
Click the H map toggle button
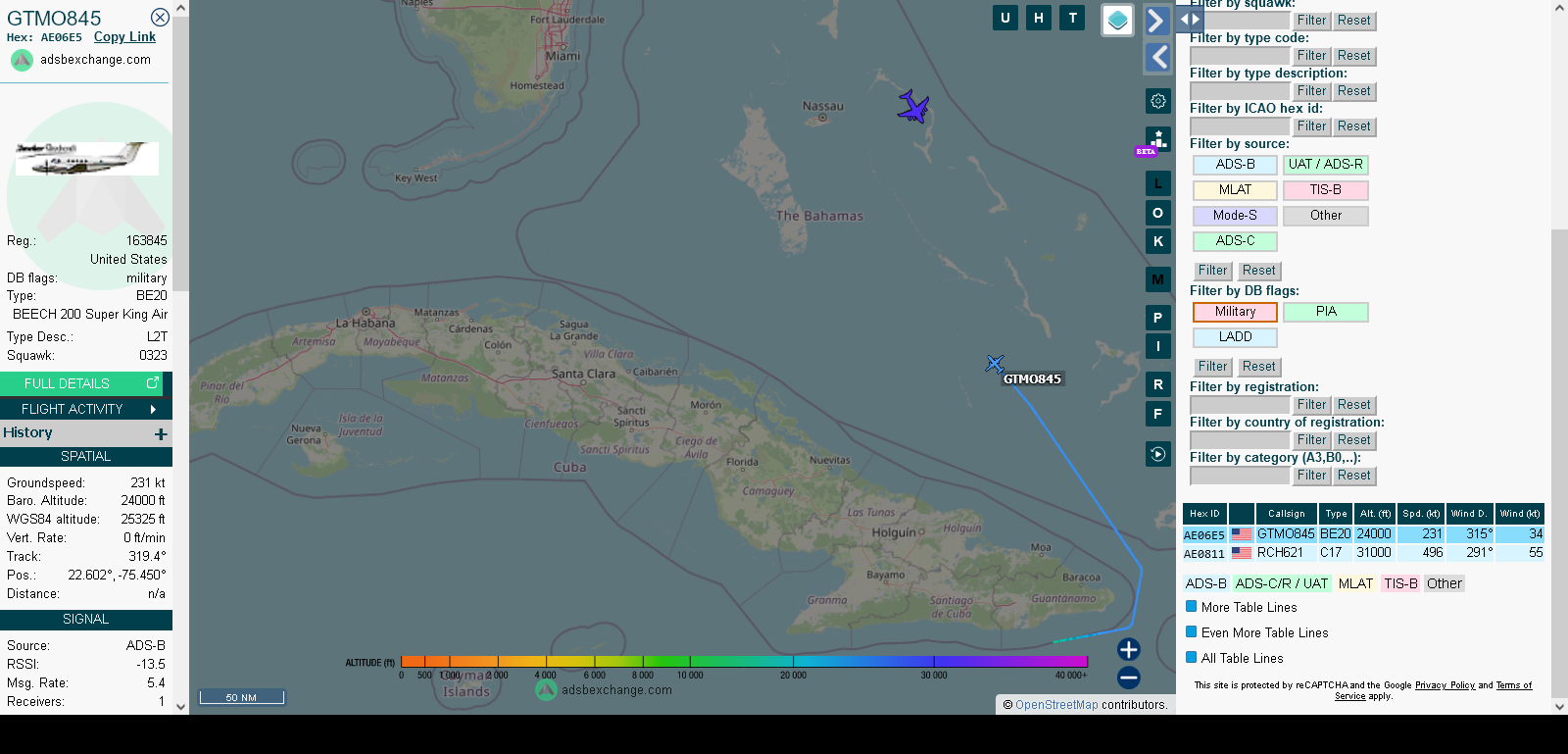pyautogui.click(x=1039, y=18)
